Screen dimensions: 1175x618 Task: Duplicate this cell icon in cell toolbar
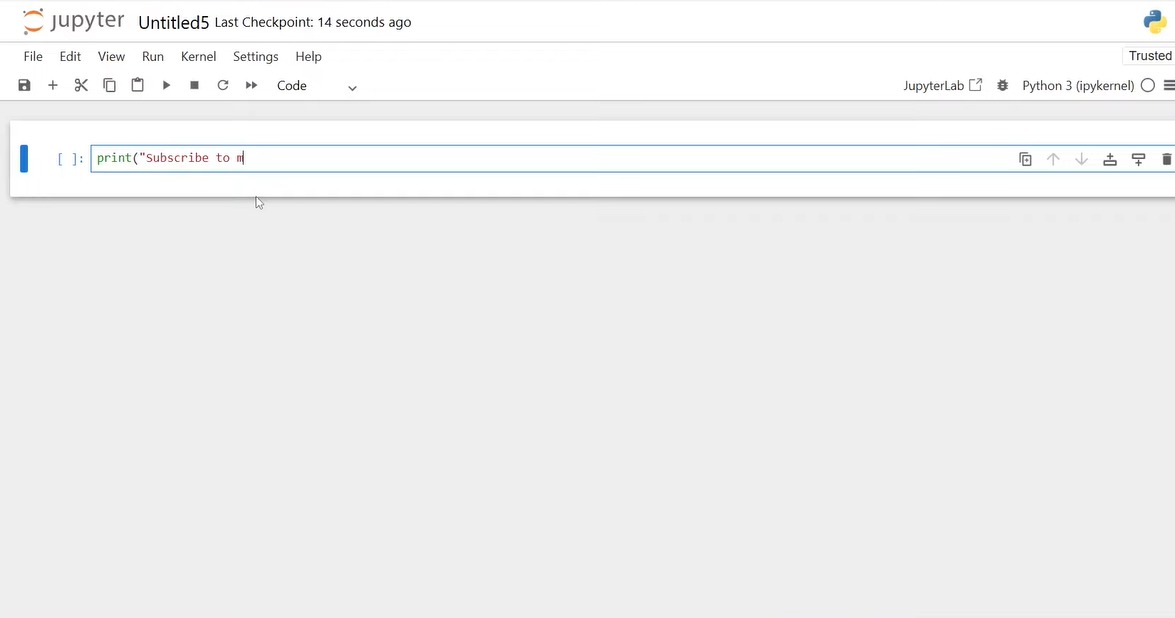pyautogui.click(x=1025, y=159)
